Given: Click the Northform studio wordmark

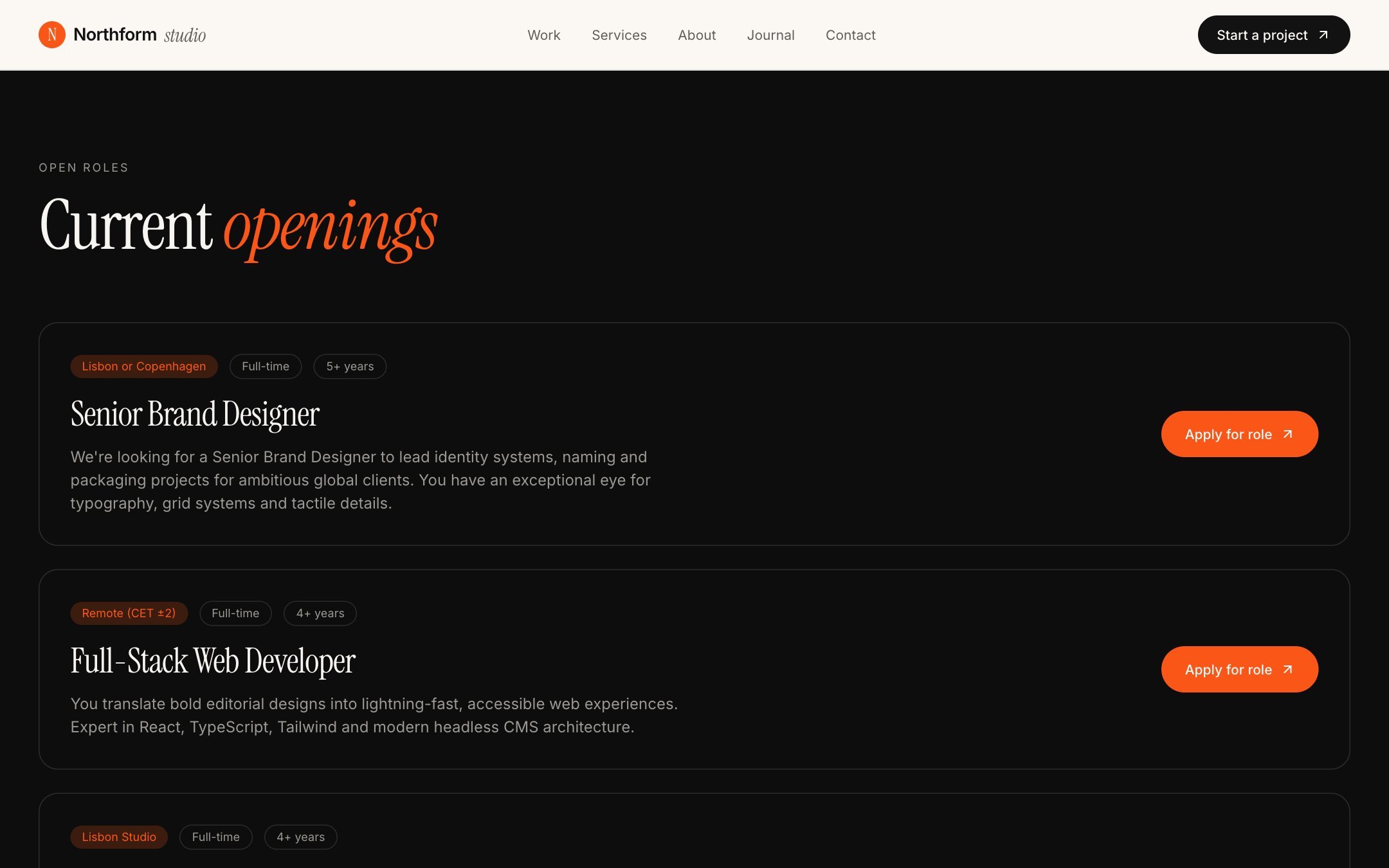Looking at the screenshot, I should 140,35.
